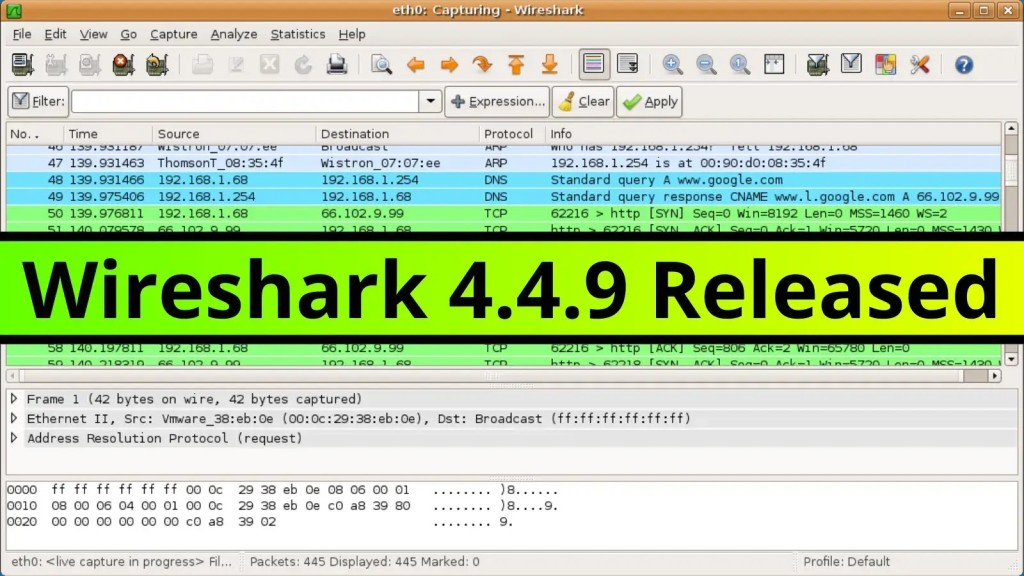1024x576 pixels.
Task: Open the Capture menu
Action: pyautogui.click(x=173, y=33)
